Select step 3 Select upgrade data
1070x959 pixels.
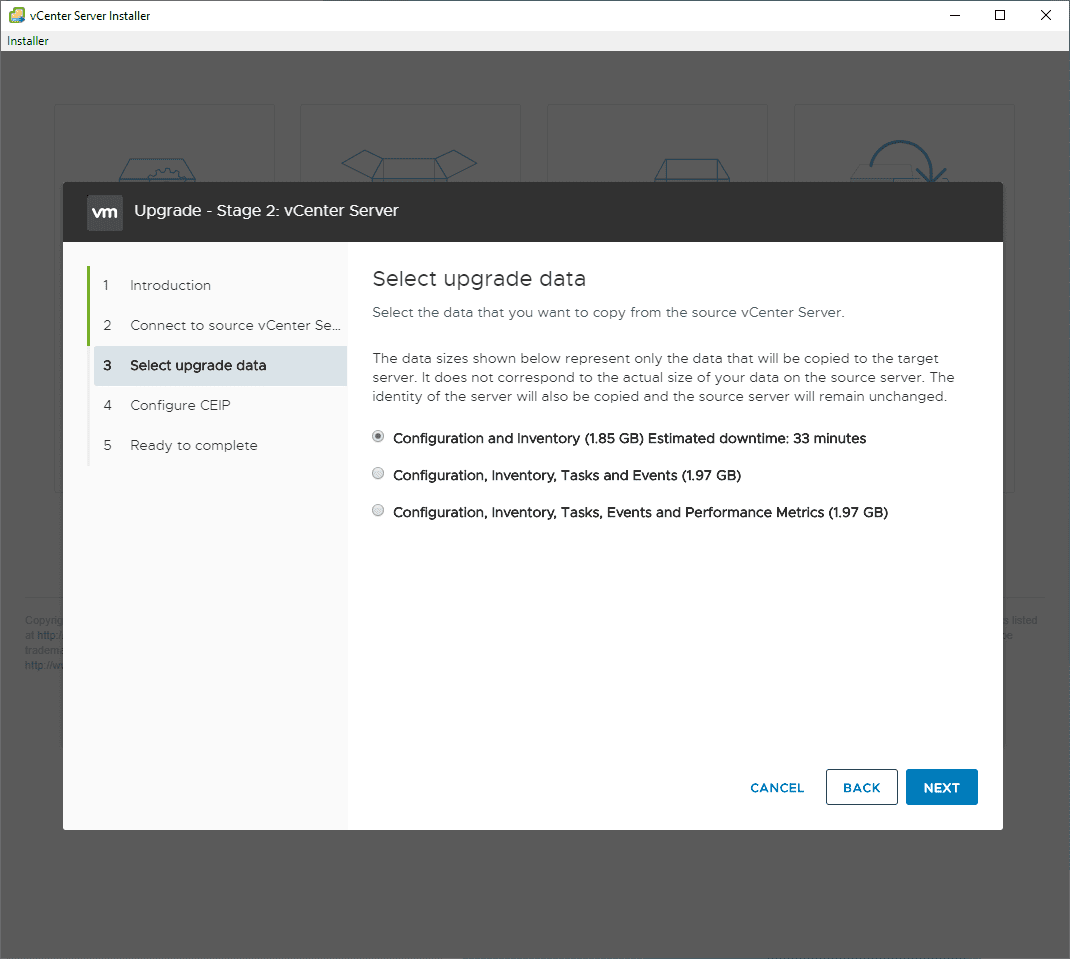198,365
